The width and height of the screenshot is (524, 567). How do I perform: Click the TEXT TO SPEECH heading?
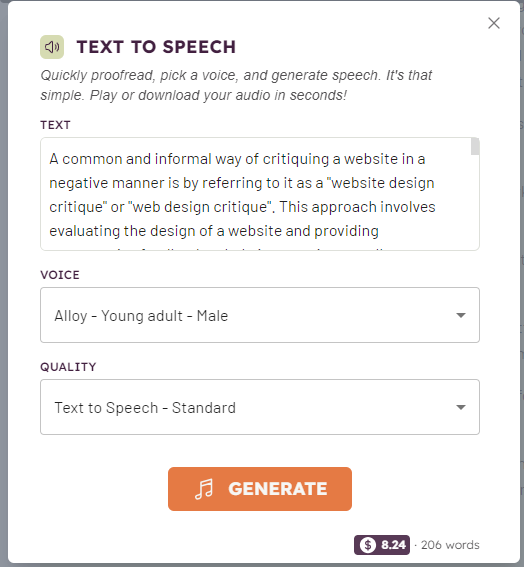coord(156,47)
